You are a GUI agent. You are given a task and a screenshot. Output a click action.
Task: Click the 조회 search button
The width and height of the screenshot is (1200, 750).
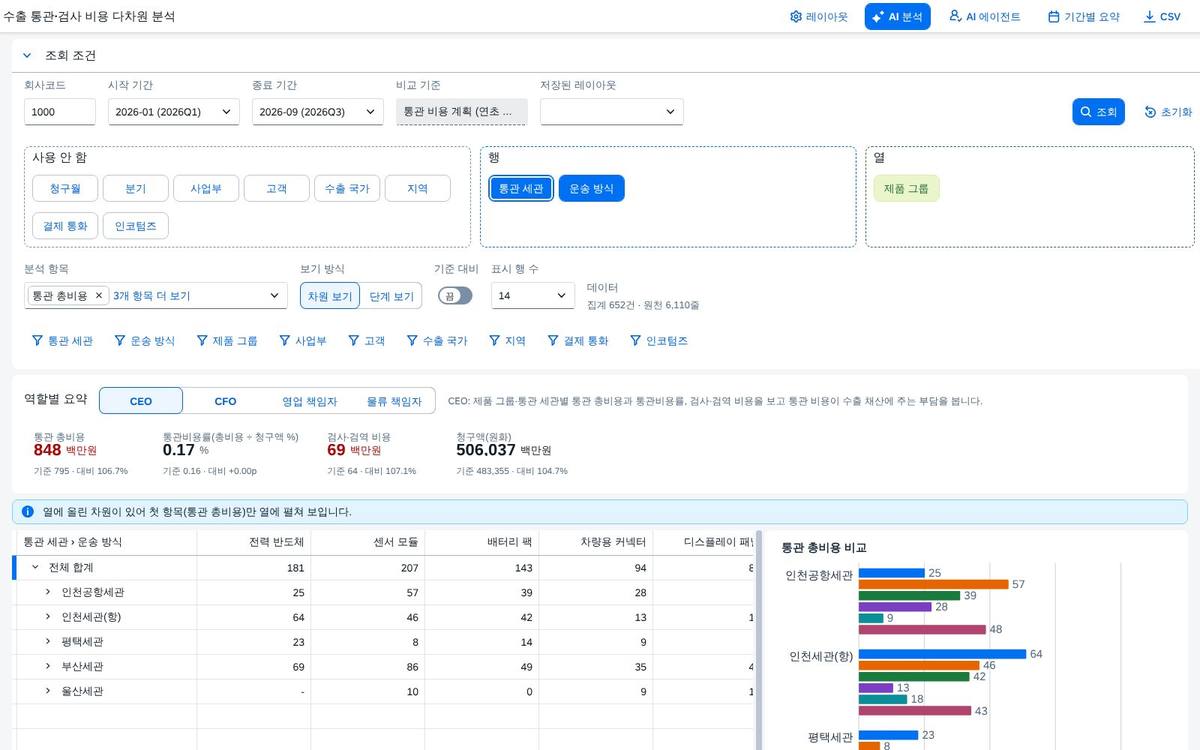pos(1099,112)
